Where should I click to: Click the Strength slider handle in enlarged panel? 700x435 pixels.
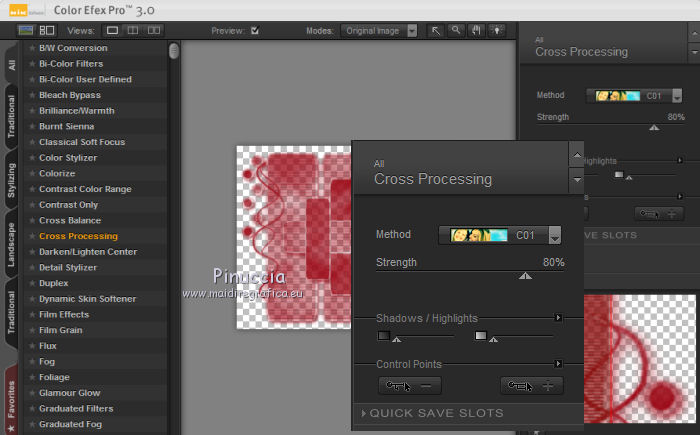click(x=525, y=276)
